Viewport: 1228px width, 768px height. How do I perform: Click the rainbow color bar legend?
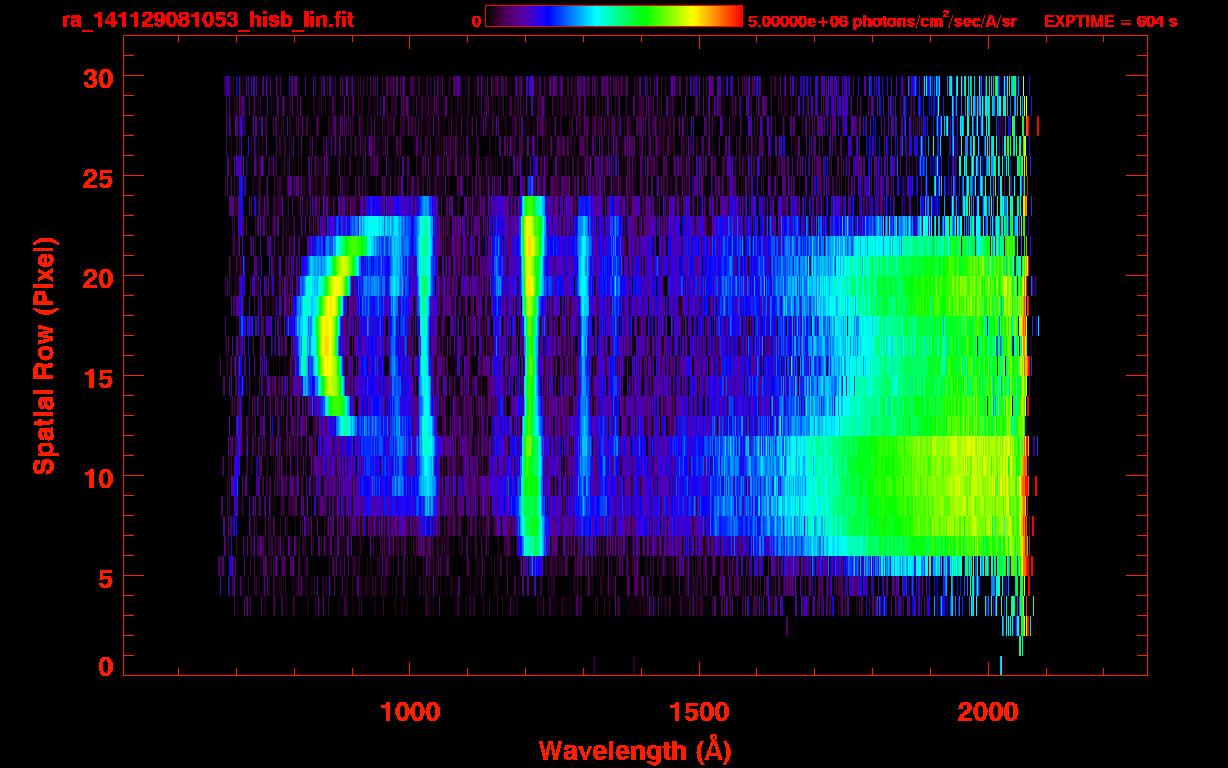(x=614, y=17)
